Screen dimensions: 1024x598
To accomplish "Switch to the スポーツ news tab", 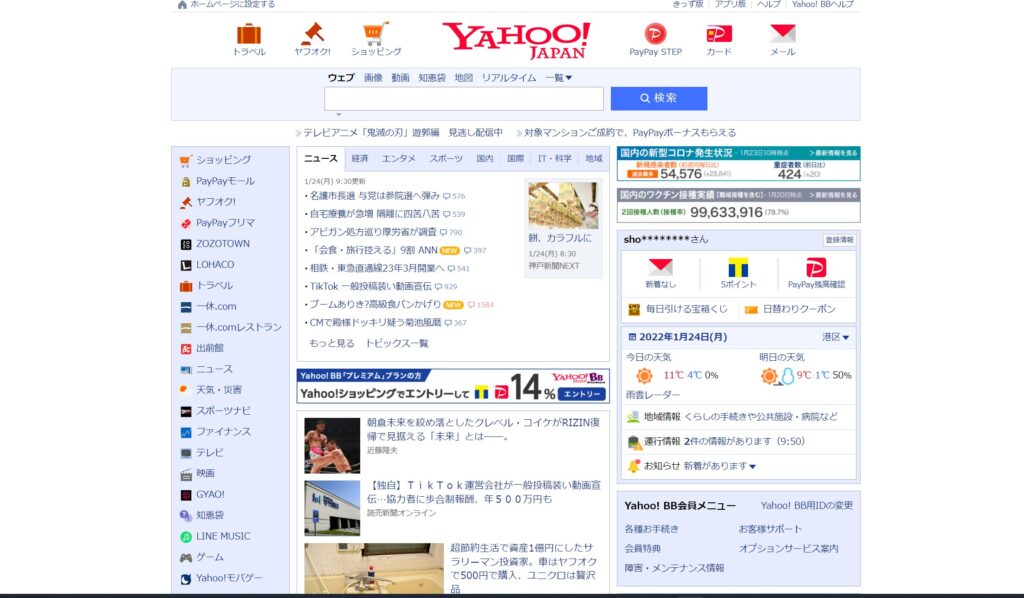I will tap(446, 159).
